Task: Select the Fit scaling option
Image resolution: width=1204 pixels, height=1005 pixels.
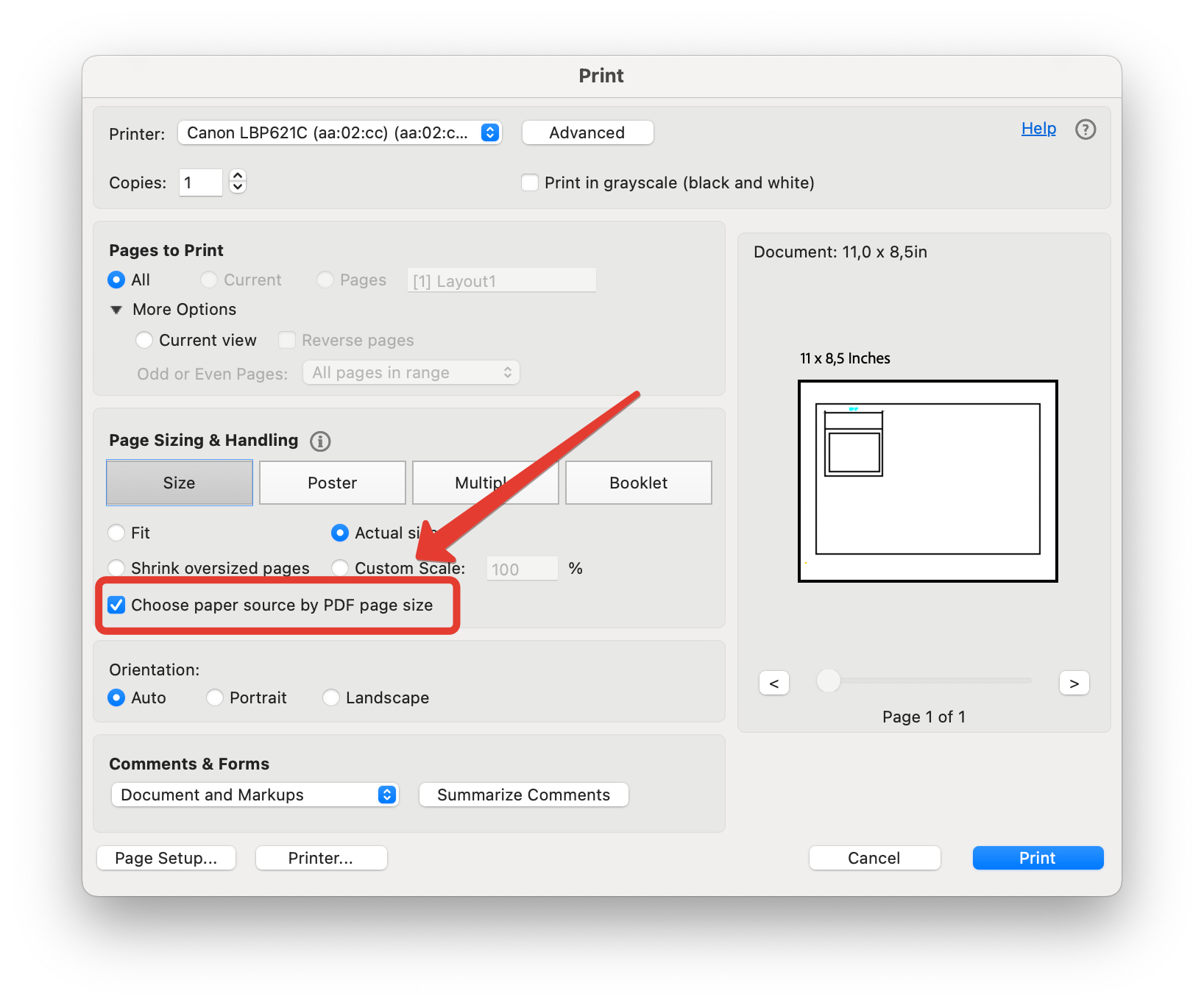Action: tap(116, 533)
